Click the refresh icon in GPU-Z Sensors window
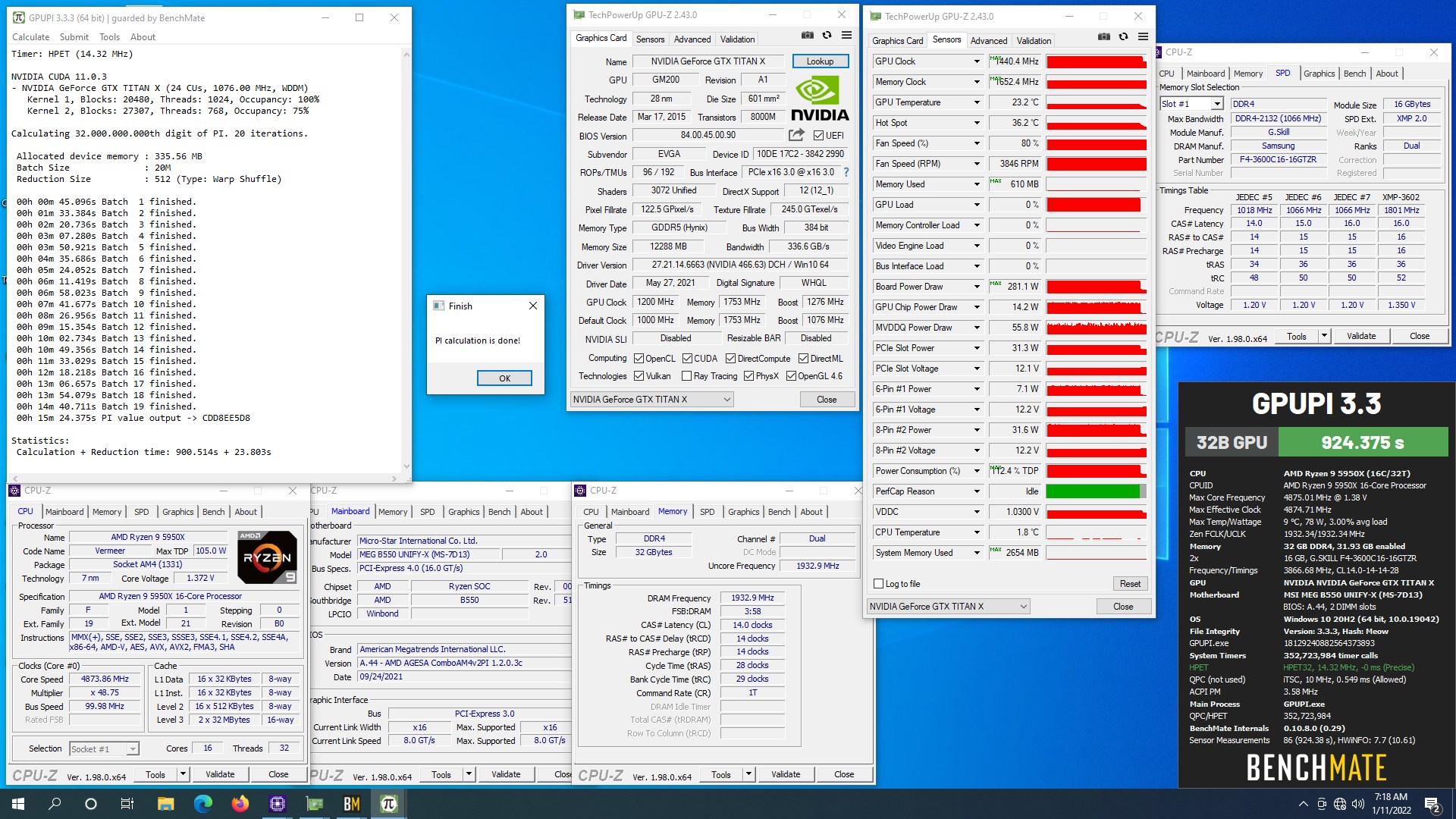The image size is (1456, 819). tap(1124, 37)
